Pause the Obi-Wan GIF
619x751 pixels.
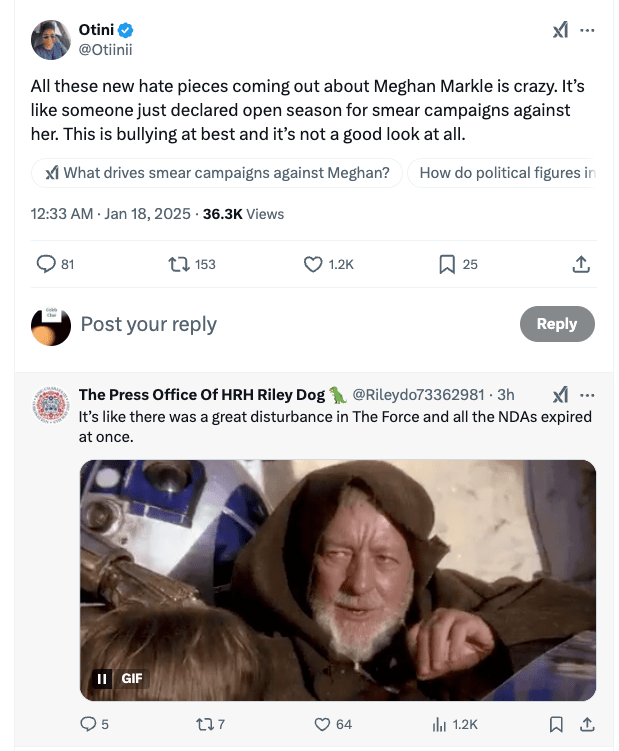(x=101, y=679)
